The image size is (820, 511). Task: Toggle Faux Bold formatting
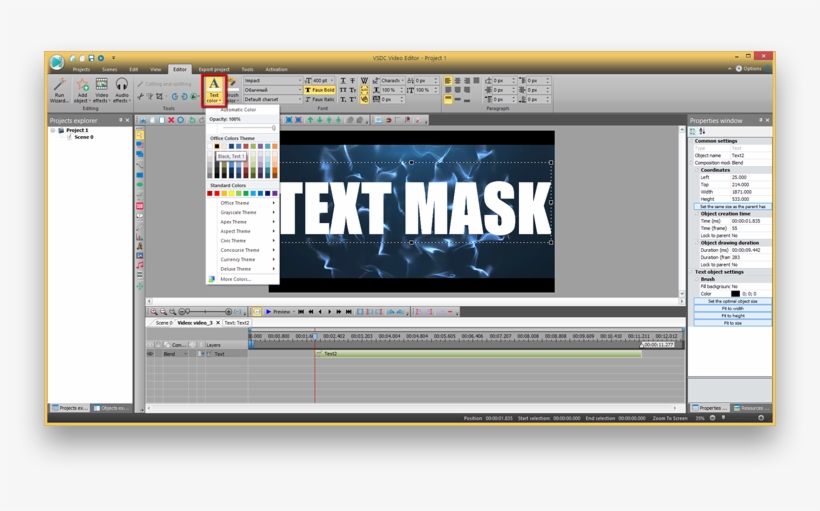coord(320,90)
